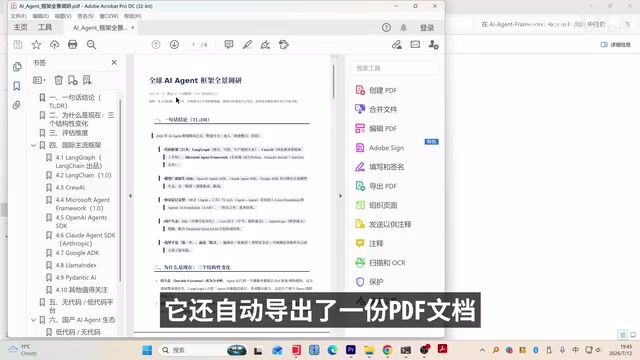
Task: Open Google Chrome from the taskbar
Action: 387,350
